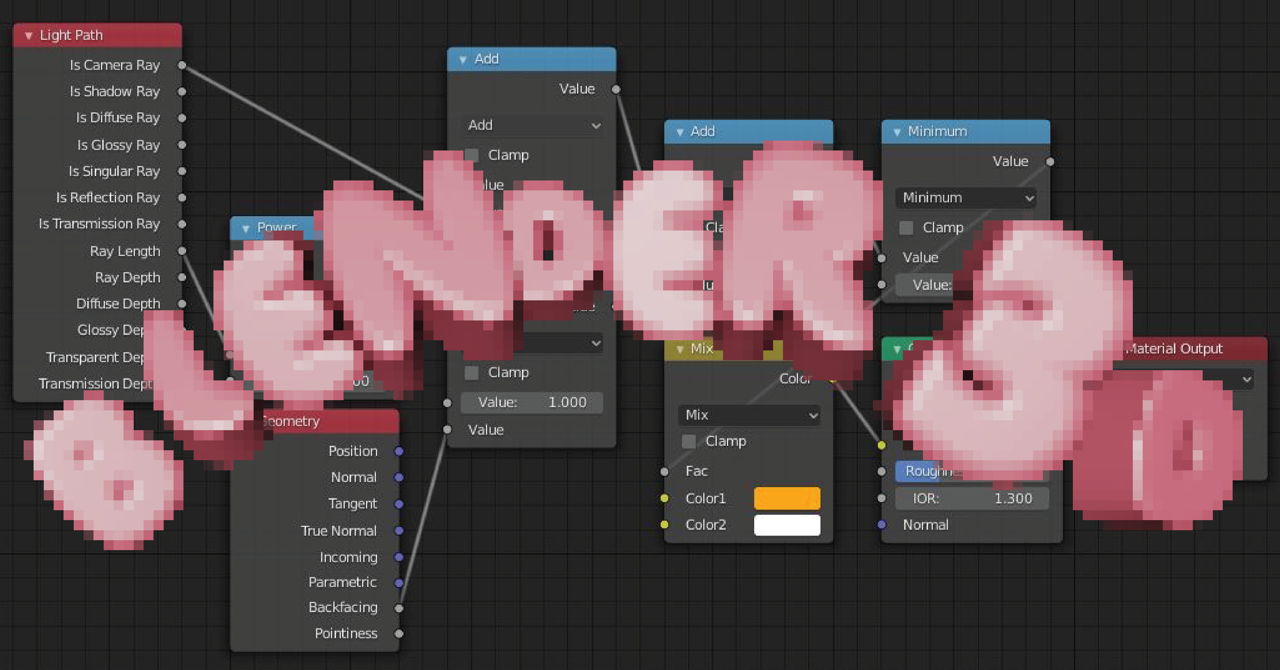The height and width of the screenshot is (670, 1280).
Task: Click the Geometry Position output socket
Action: click(x=399, y=451)
